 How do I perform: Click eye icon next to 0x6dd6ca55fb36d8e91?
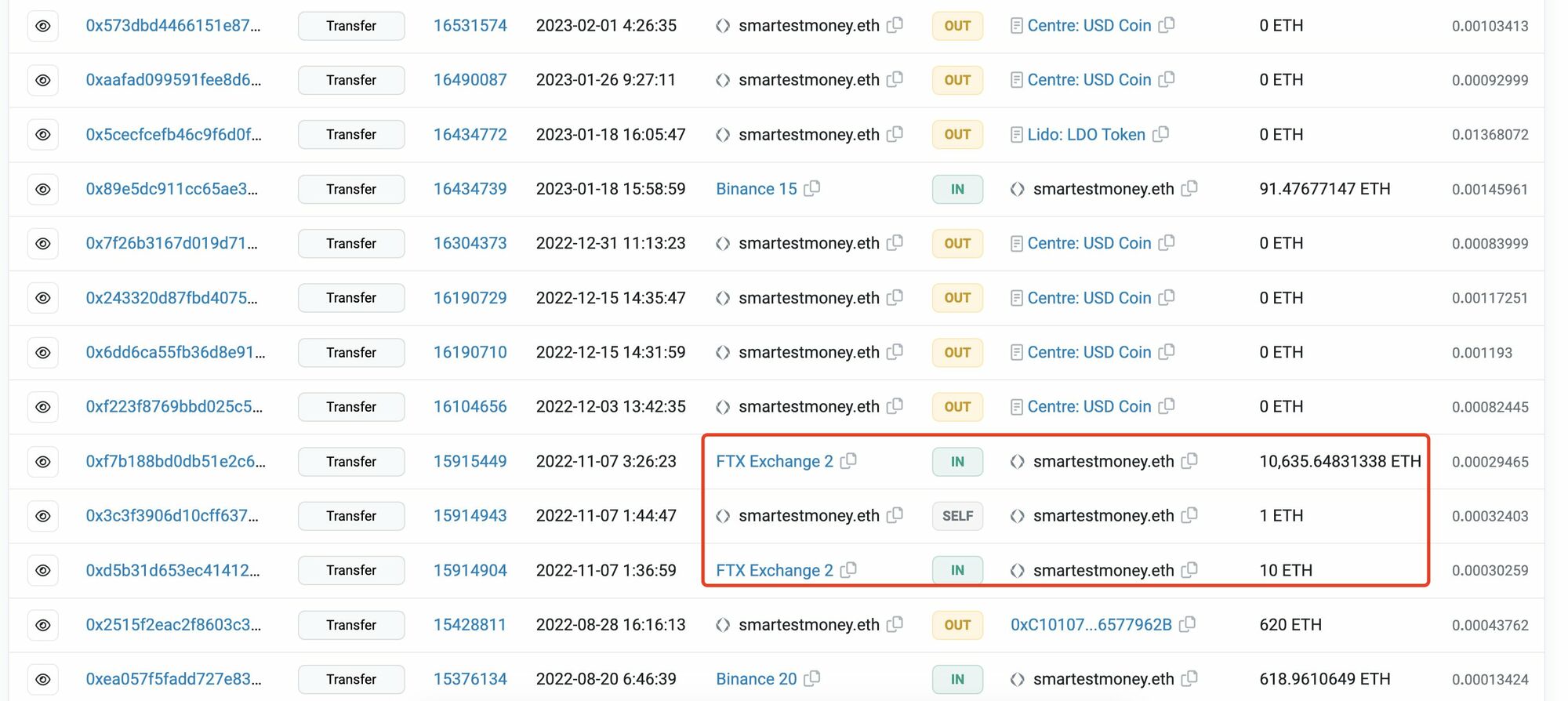(43, 353)
